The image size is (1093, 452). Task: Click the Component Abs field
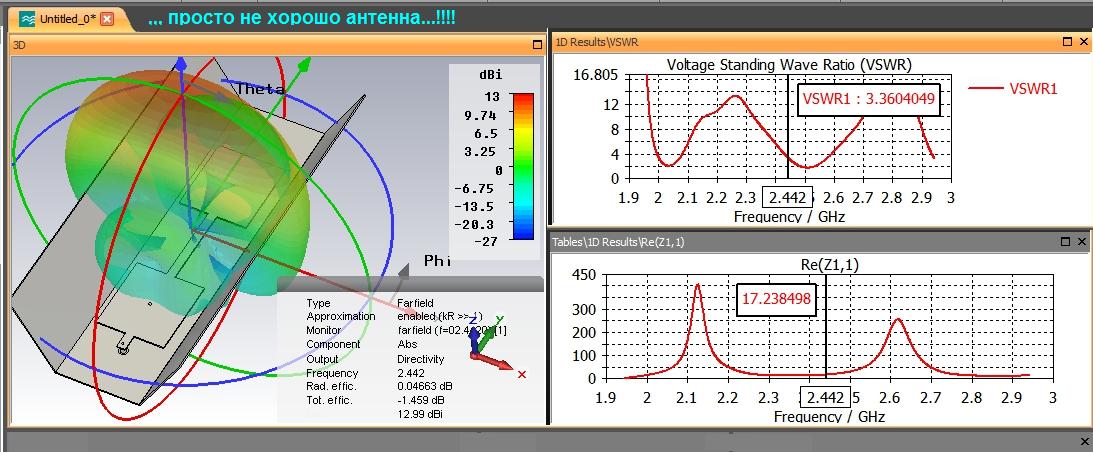tap(407, 345)
